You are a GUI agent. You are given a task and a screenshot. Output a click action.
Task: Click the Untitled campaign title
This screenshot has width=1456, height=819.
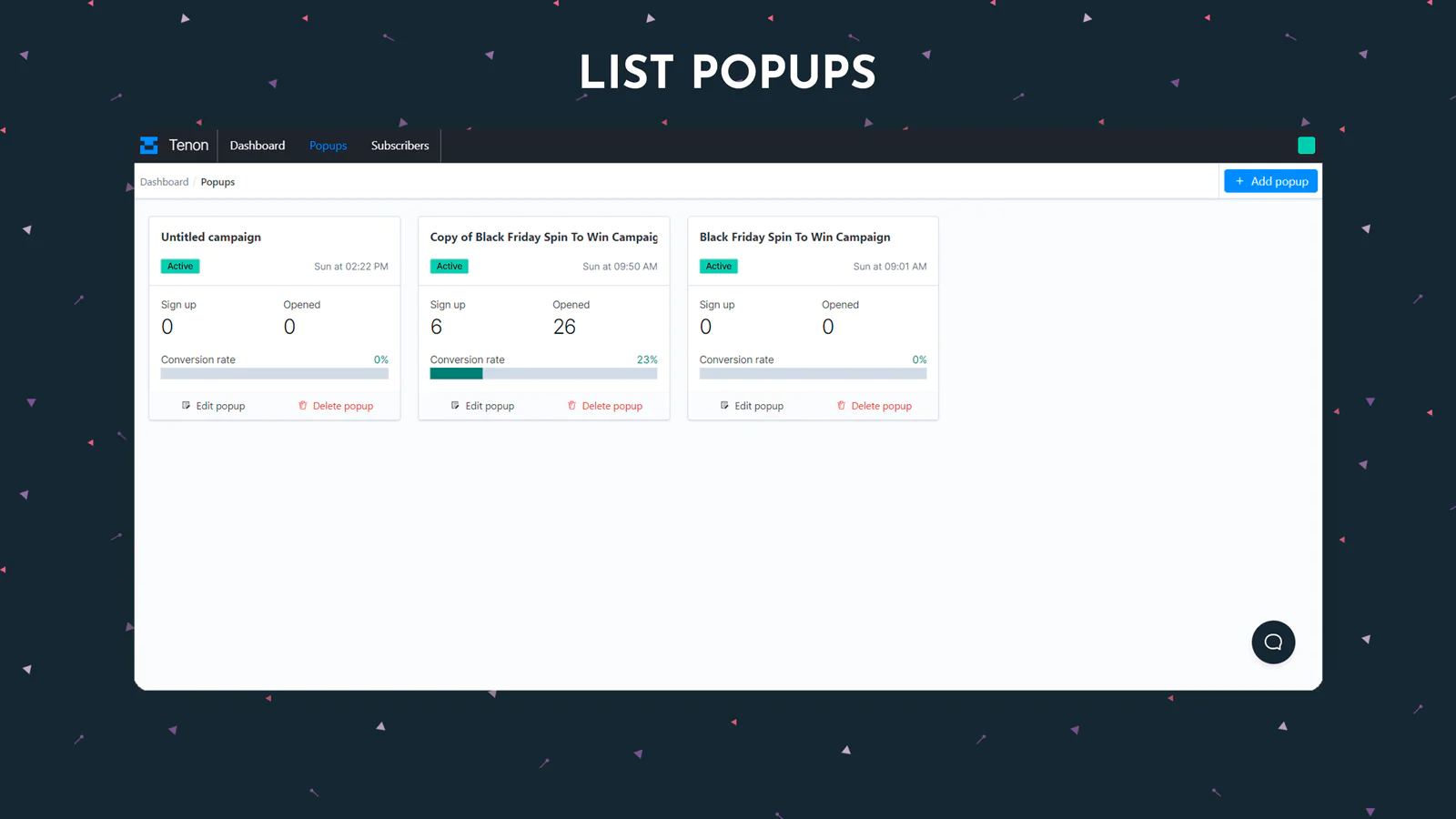click(x=211, y=237)
